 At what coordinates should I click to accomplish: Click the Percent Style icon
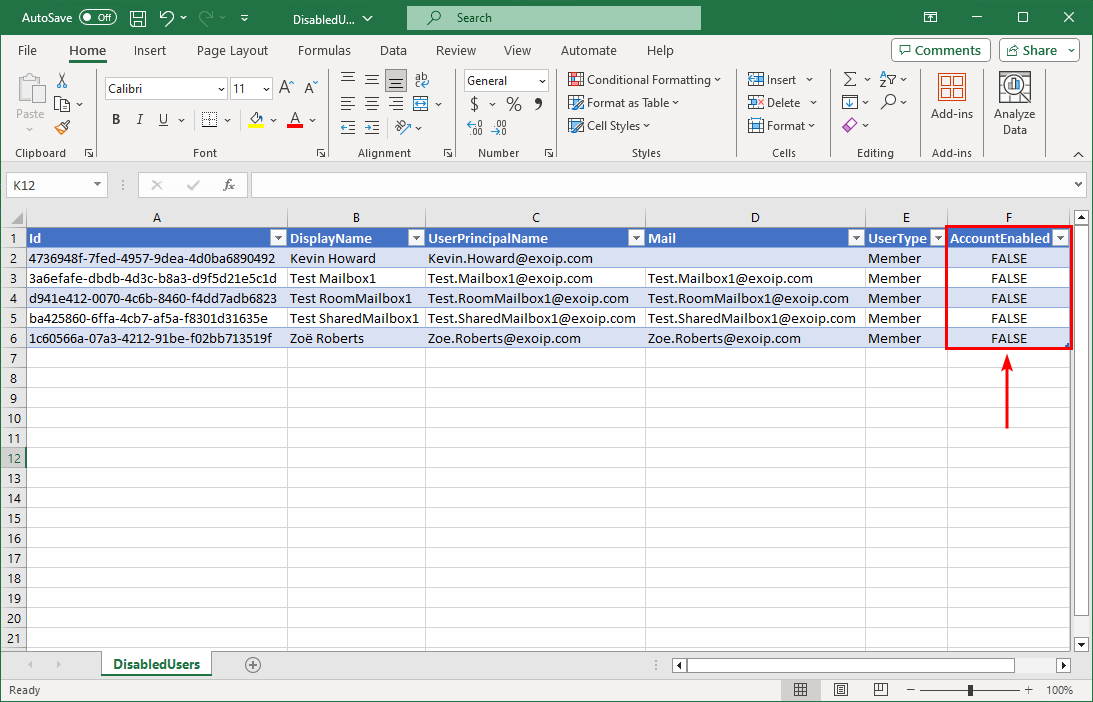513,104
